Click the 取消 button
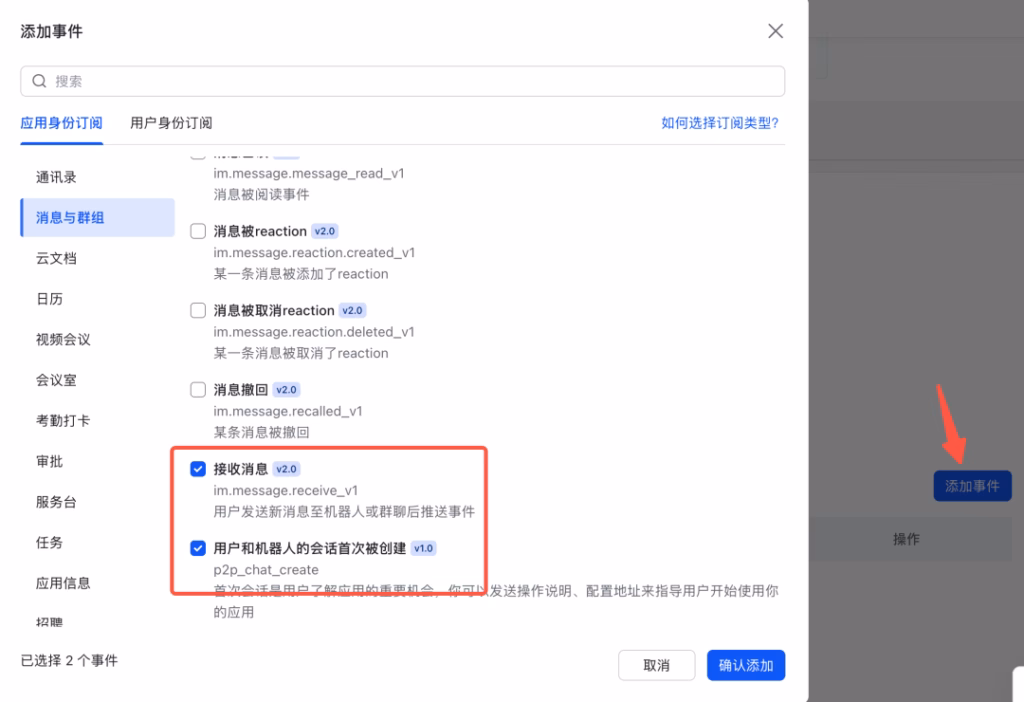The width and height of the screenshot is (1024, 702). 656,665
